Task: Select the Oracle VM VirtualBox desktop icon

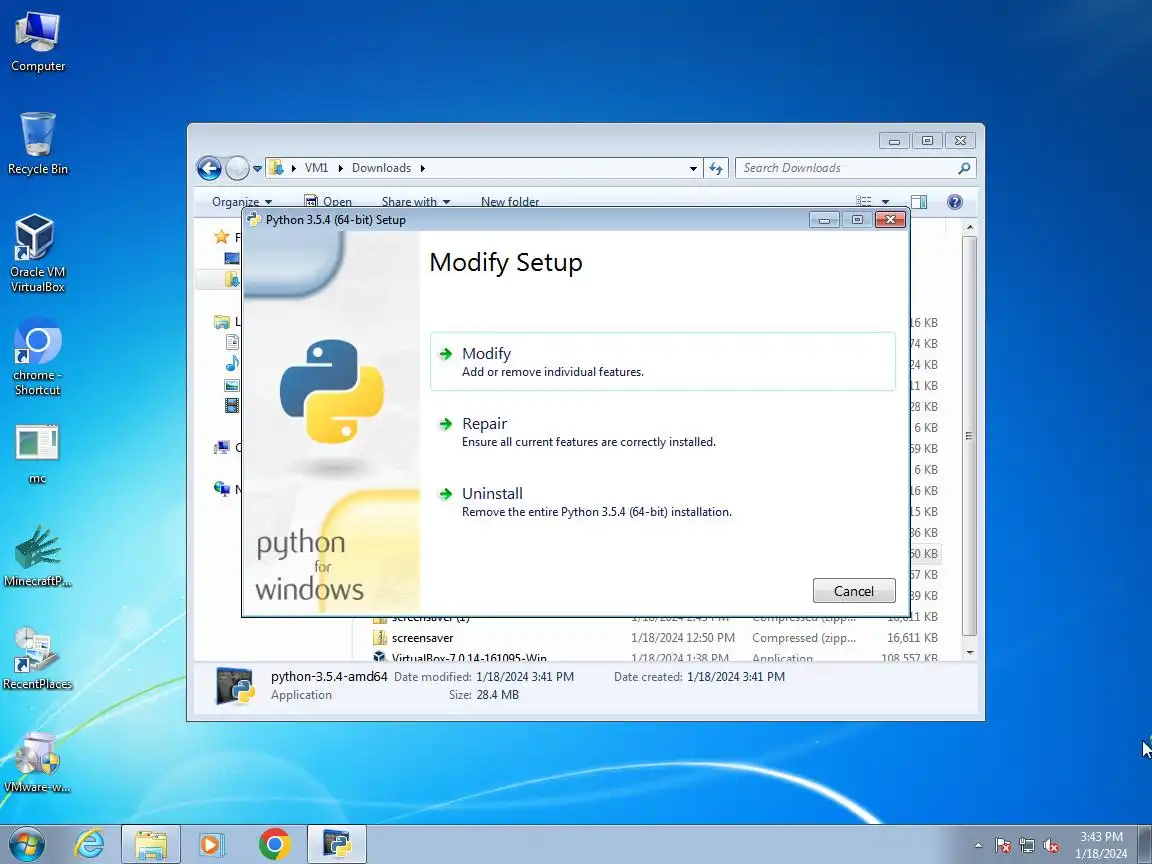Action: pyautogui.click(x=37, y=253)
